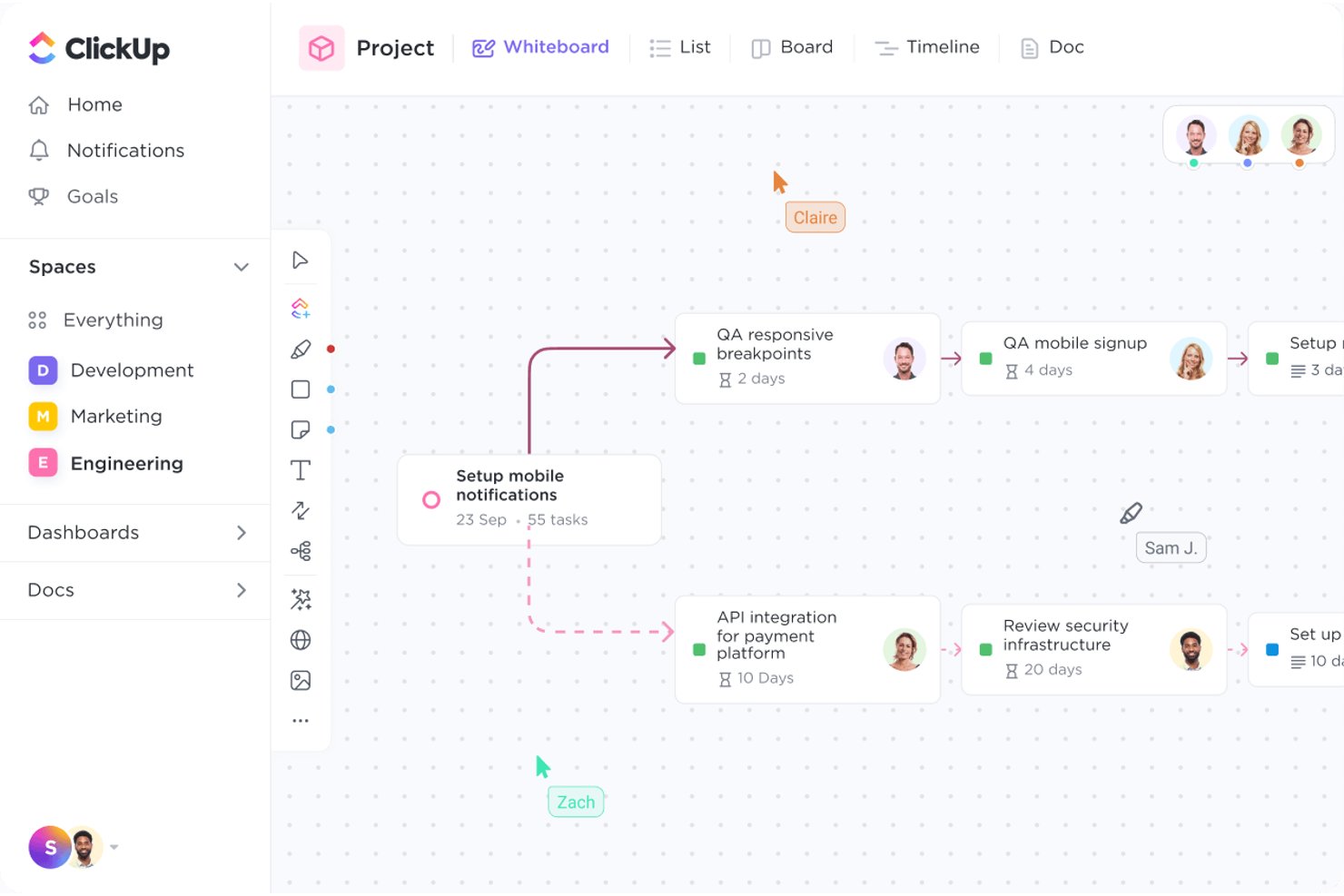Click the ClickUp logo
The width and height of the screenshot is (1344, 896).
pos(99,48)
